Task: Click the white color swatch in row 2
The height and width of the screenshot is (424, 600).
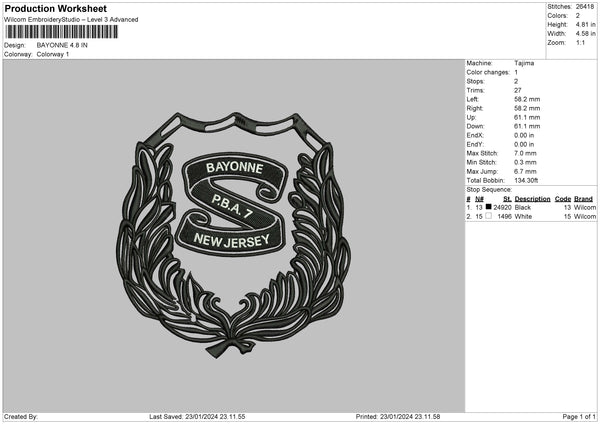Action: (488, 216)
